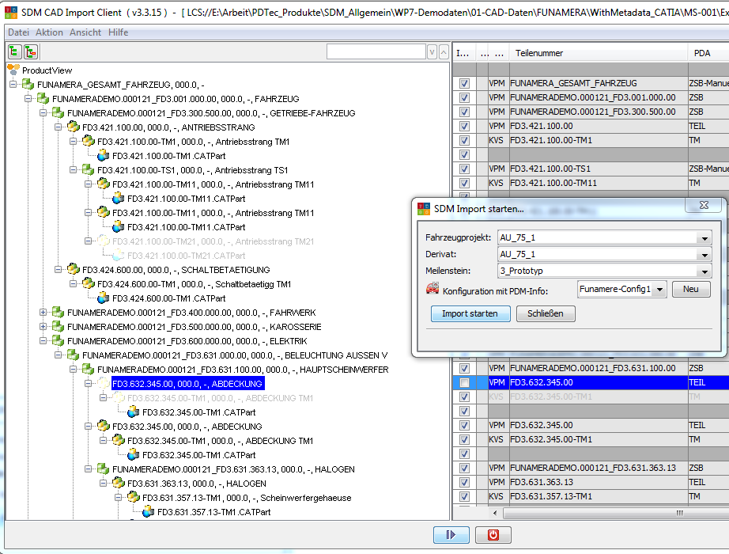
Task: Click FAHRWERK assembly icon
Action: (58, 312)
